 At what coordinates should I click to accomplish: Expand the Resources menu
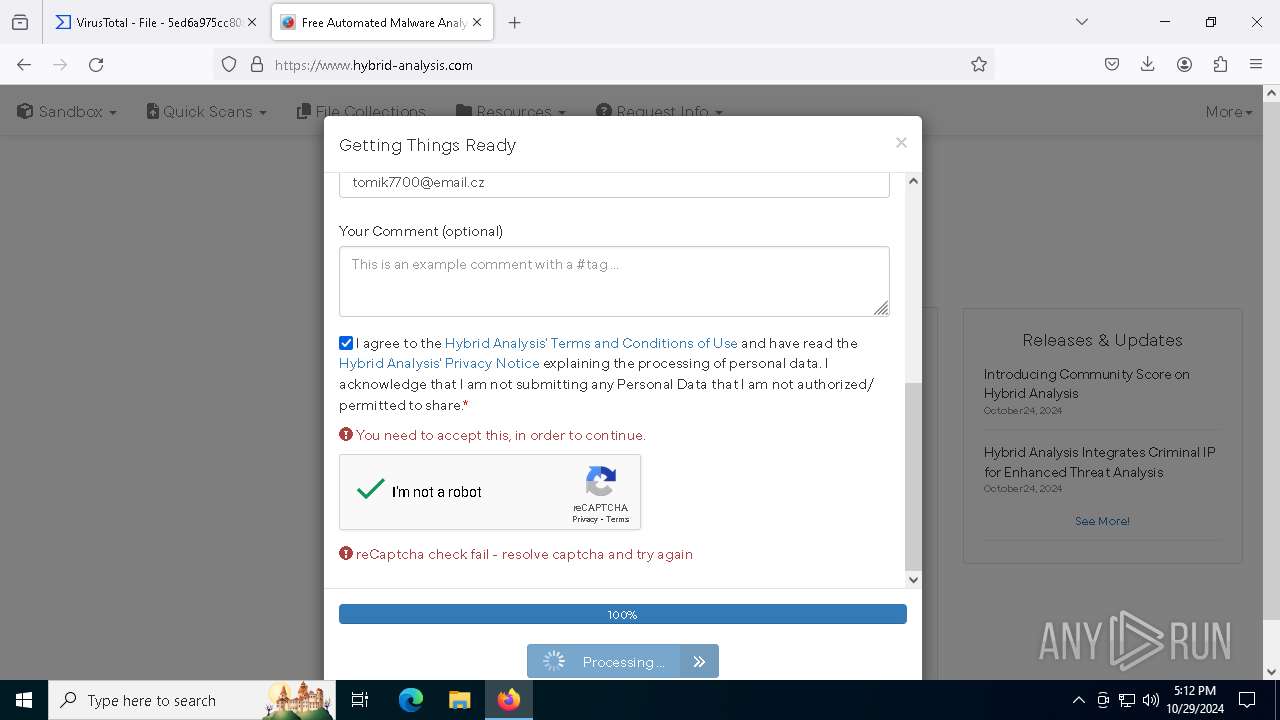click(x=511, y=112)
